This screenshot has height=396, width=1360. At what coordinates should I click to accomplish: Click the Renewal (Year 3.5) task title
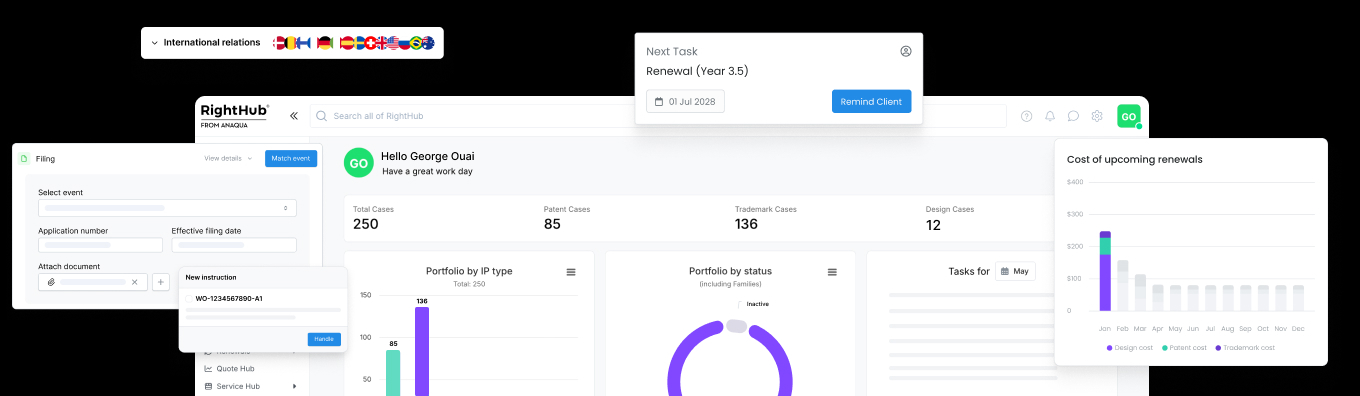point(697,71)
